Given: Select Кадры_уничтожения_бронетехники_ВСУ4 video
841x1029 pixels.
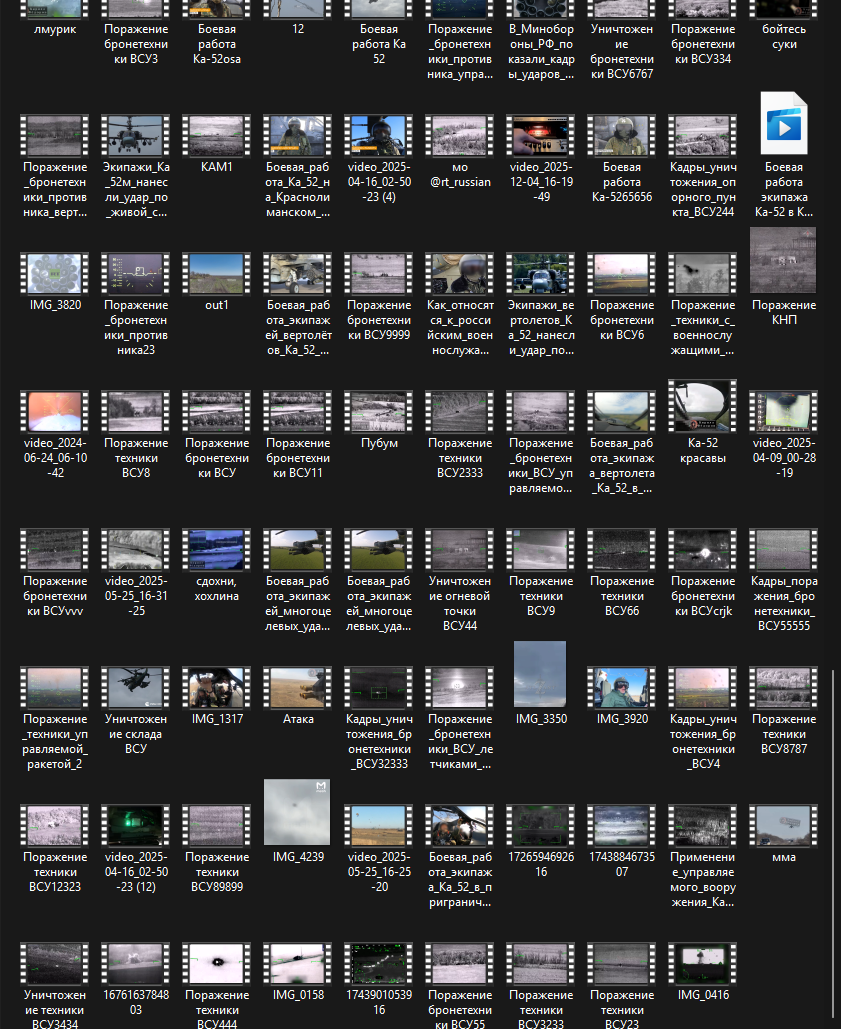Looking at the screenshot, I should [x=703, y=719].
